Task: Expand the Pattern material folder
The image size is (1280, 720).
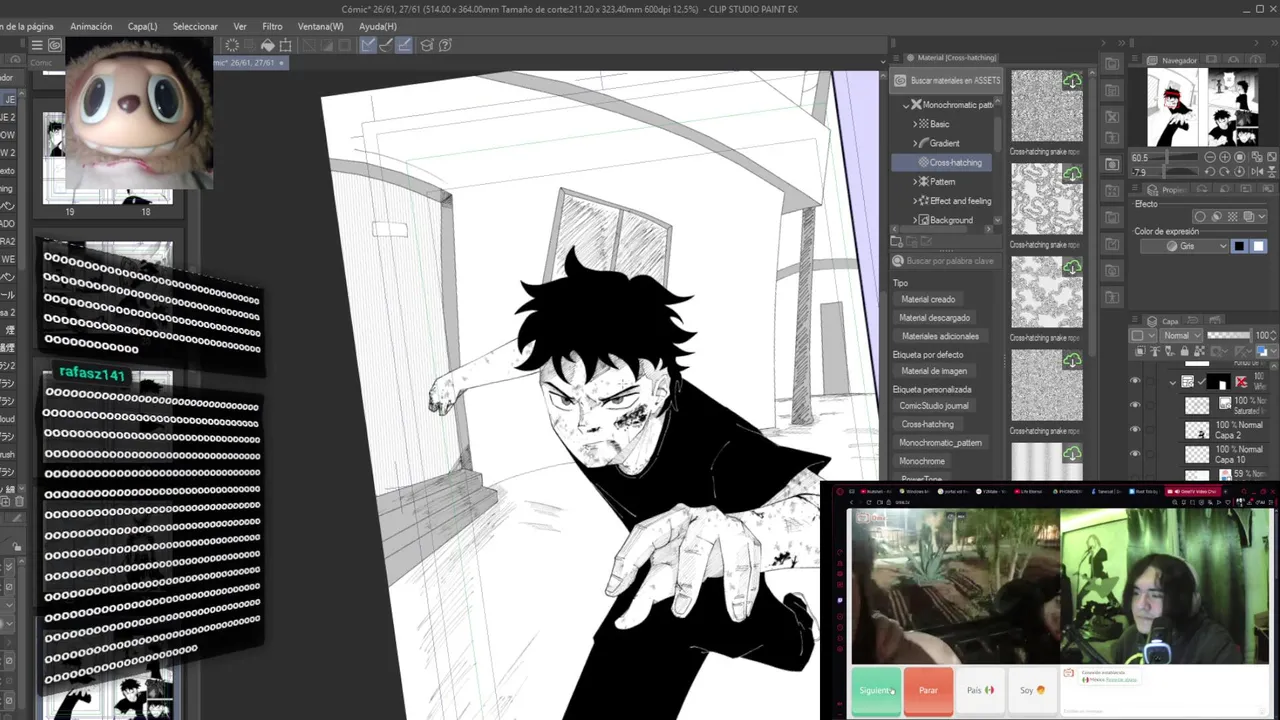Action: tap(915, 182)
